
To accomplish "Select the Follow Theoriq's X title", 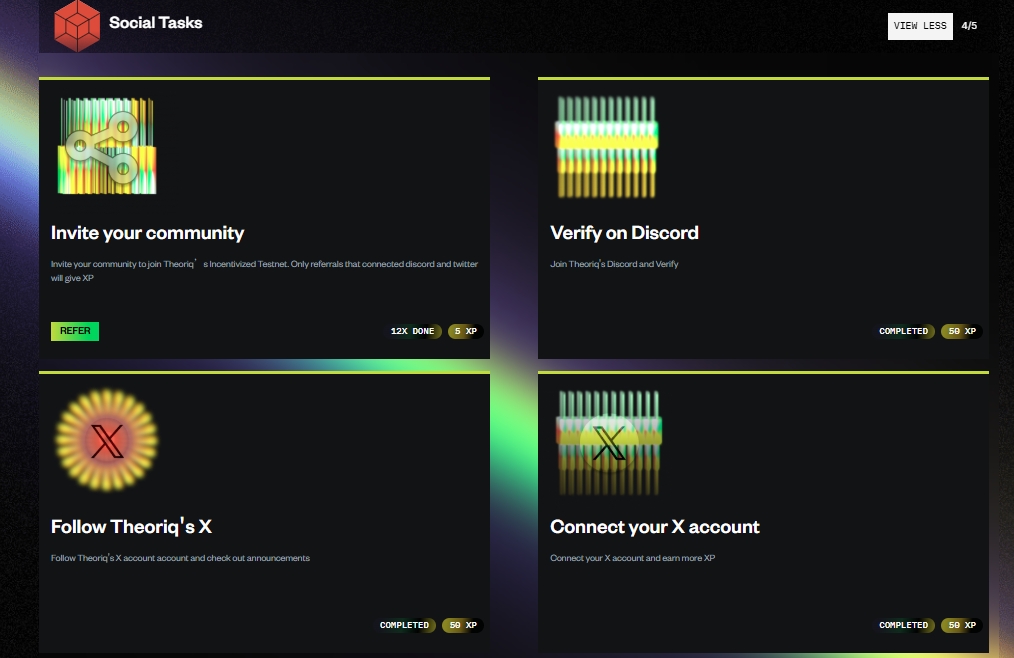I will [131, 527].
